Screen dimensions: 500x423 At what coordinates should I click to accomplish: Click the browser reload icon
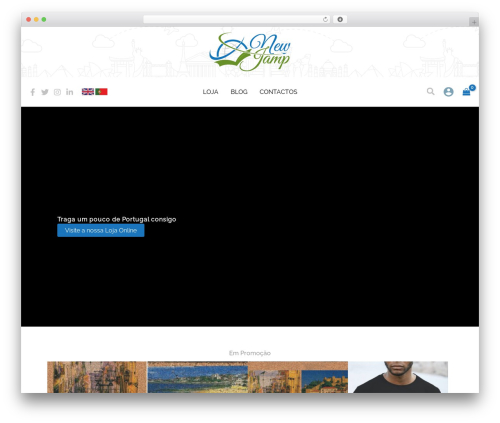click(x=325, y=20)
